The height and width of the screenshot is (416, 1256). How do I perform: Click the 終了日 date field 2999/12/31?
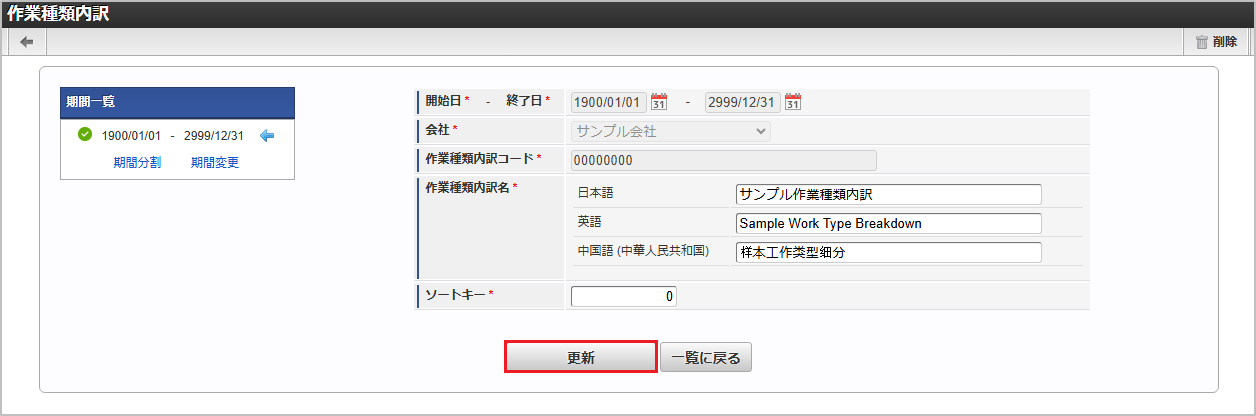click(743, 103)
